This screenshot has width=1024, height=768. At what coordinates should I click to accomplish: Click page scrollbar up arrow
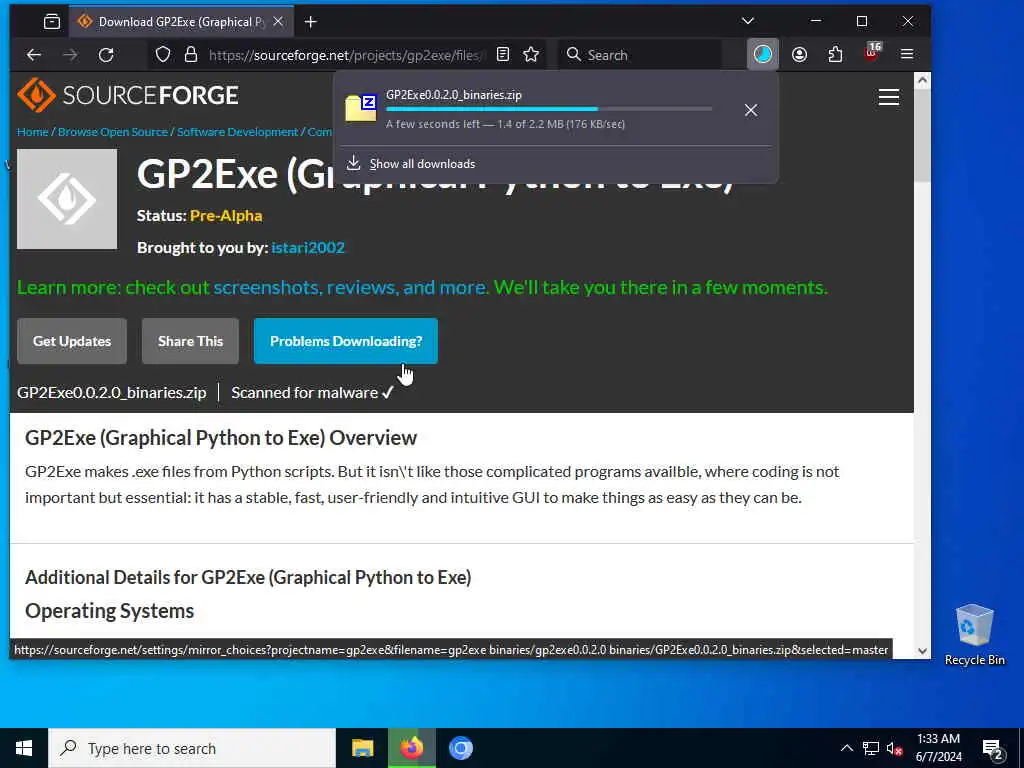tap(922, 80)
